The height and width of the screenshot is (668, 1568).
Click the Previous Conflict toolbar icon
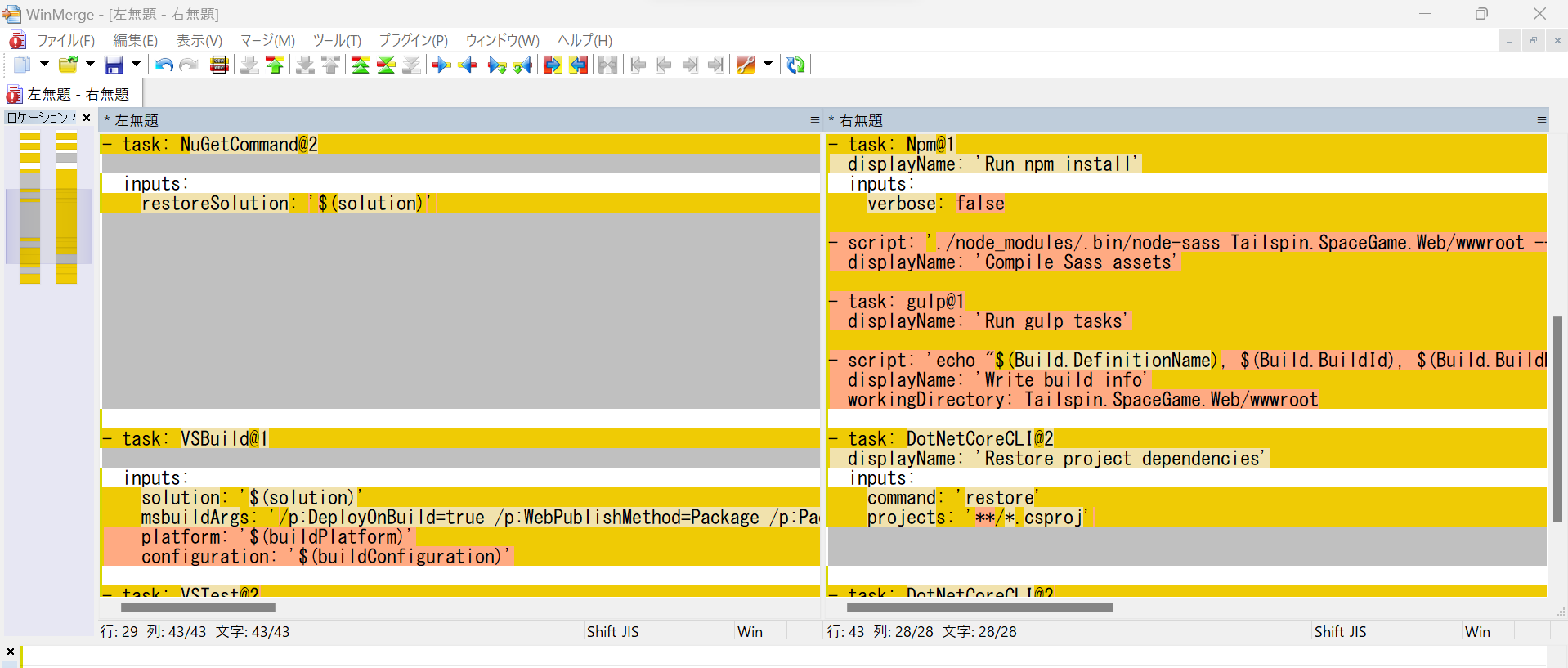coord(331,65)
